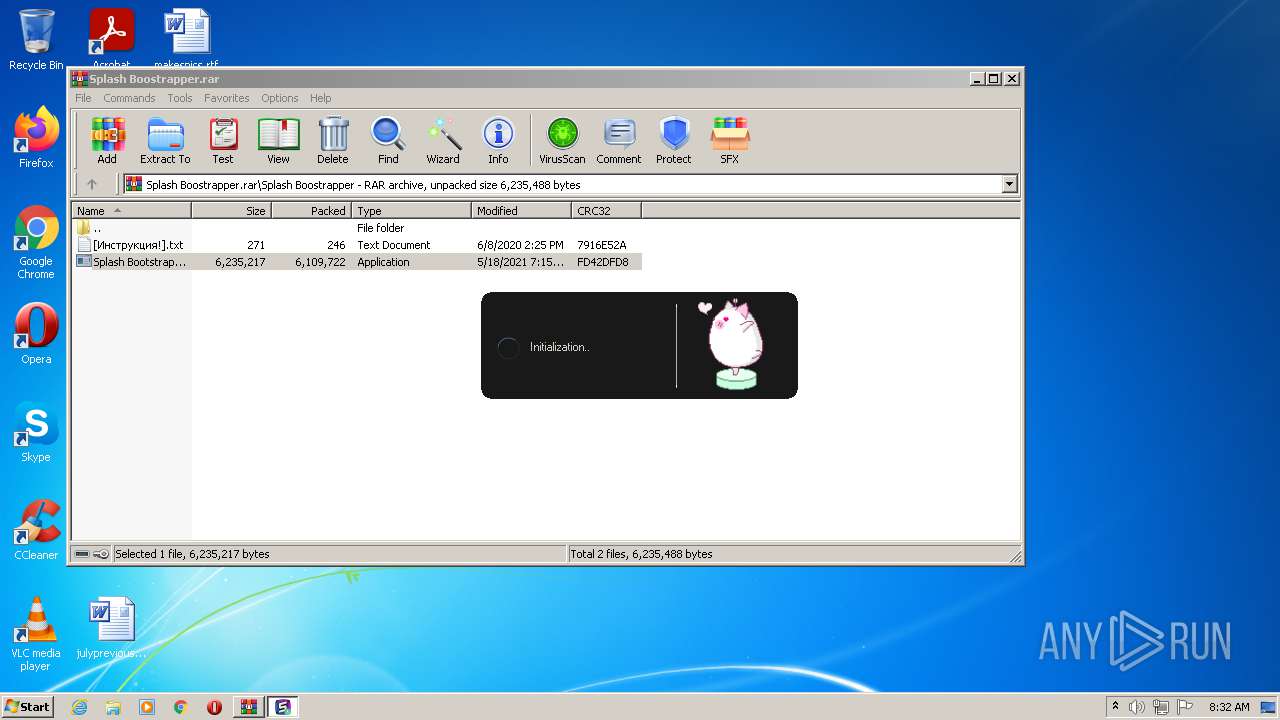Click the 'Selected 1 file' status text
This screenshot has width=1280, height=720.
click(192, 554)
